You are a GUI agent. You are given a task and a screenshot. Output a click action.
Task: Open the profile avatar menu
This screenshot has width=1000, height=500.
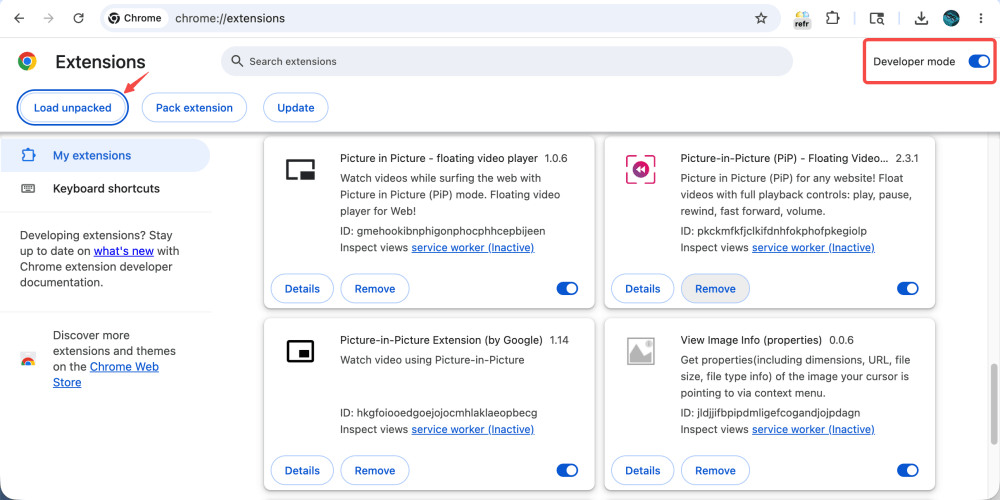tap(952, 18)
